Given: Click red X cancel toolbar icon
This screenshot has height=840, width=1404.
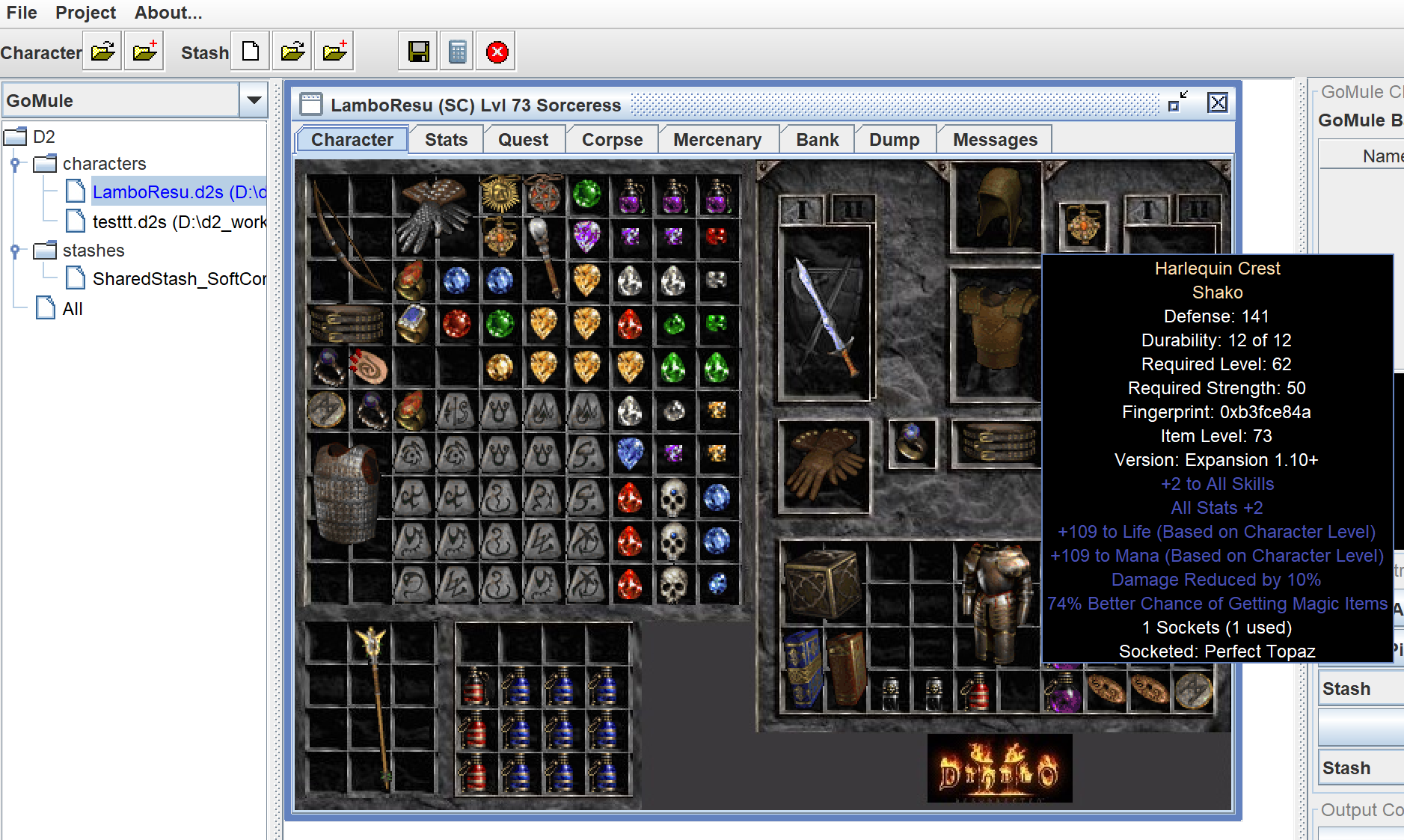Looking at the screenshot, I should (x=497, y=52).
